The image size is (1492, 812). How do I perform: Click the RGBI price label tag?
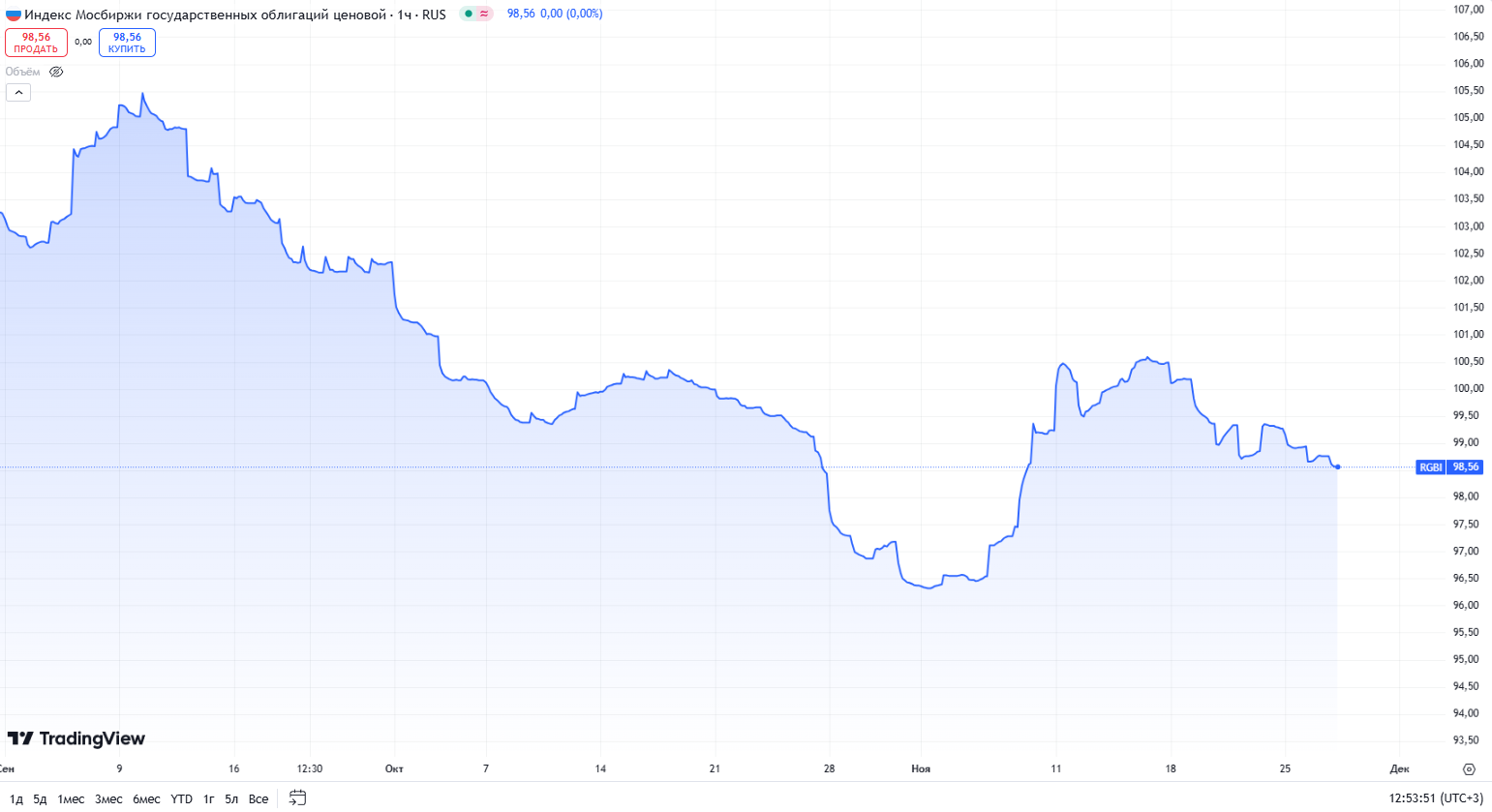pyautogui.click(x=1430, y=467)
